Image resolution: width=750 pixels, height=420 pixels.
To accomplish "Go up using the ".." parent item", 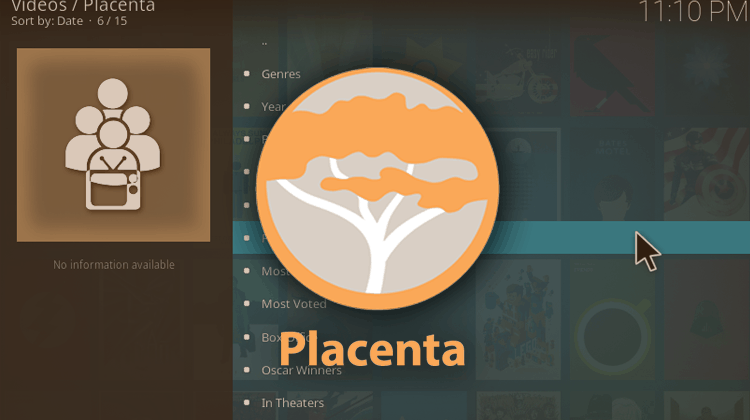I will tap(265, 42).
